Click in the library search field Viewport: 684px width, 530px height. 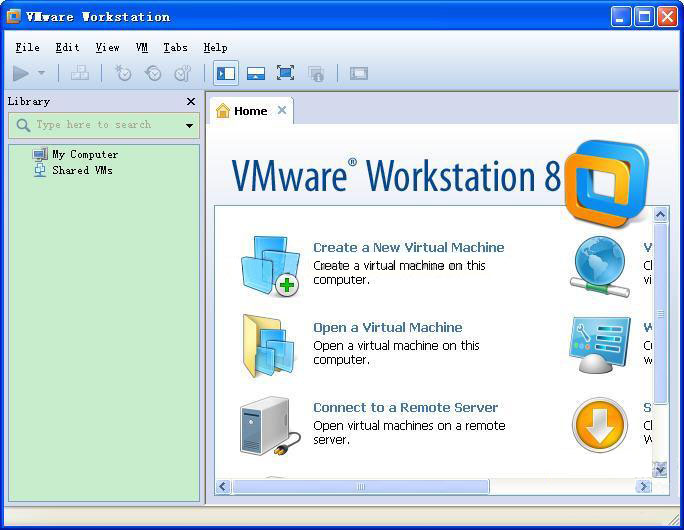(x=100, y=125)
